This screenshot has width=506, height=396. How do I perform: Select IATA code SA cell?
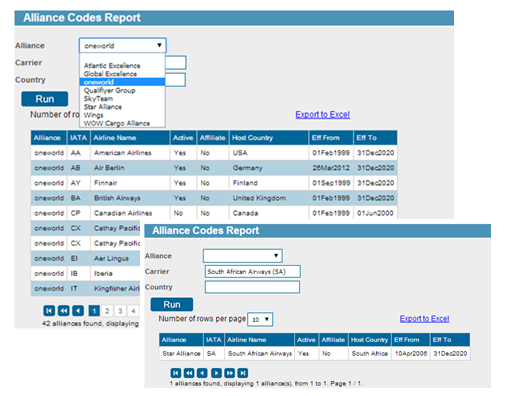point(214,353)
